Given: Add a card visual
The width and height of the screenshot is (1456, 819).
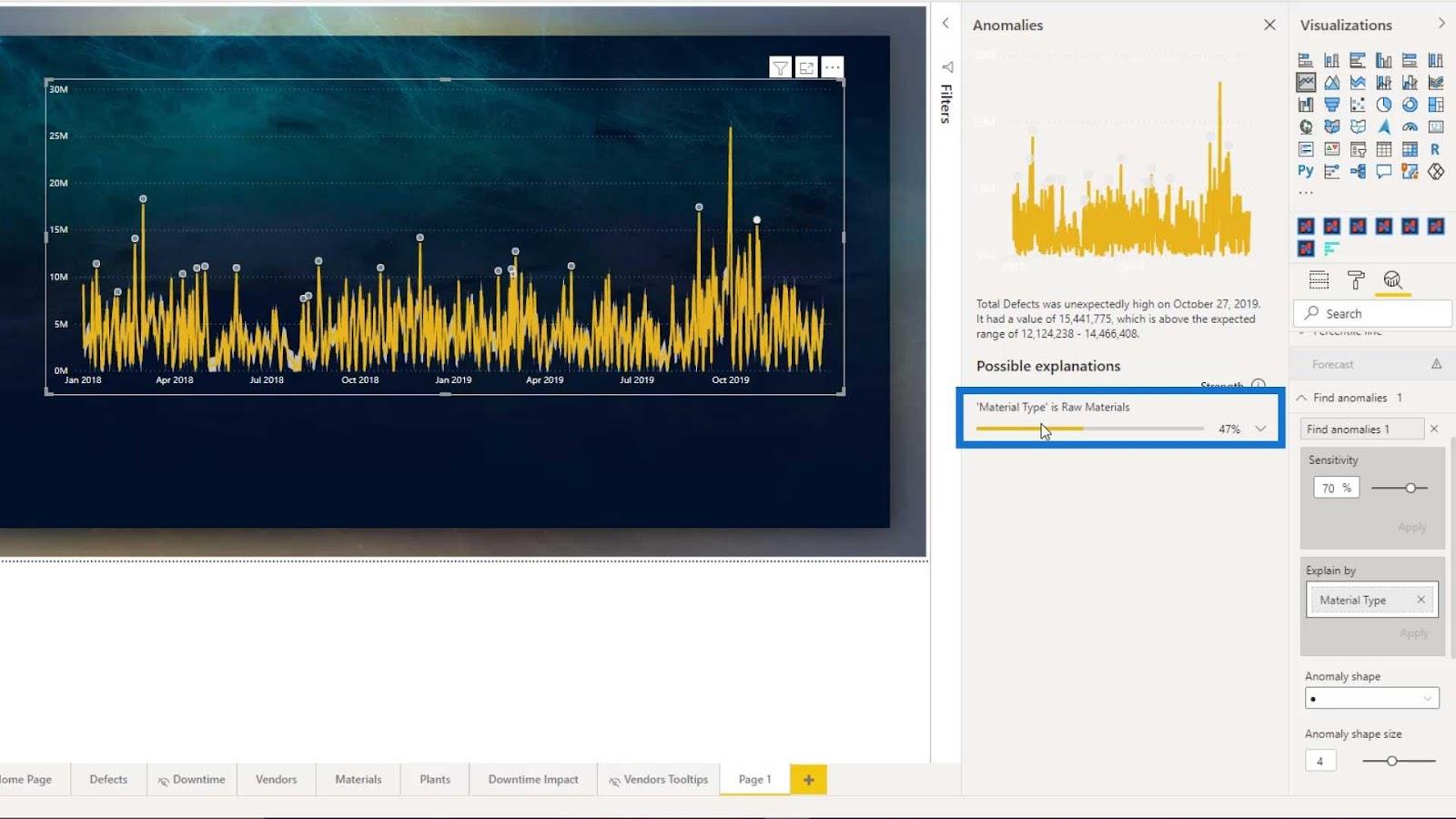Looking at the screenshot, I should click(1436, 126).
